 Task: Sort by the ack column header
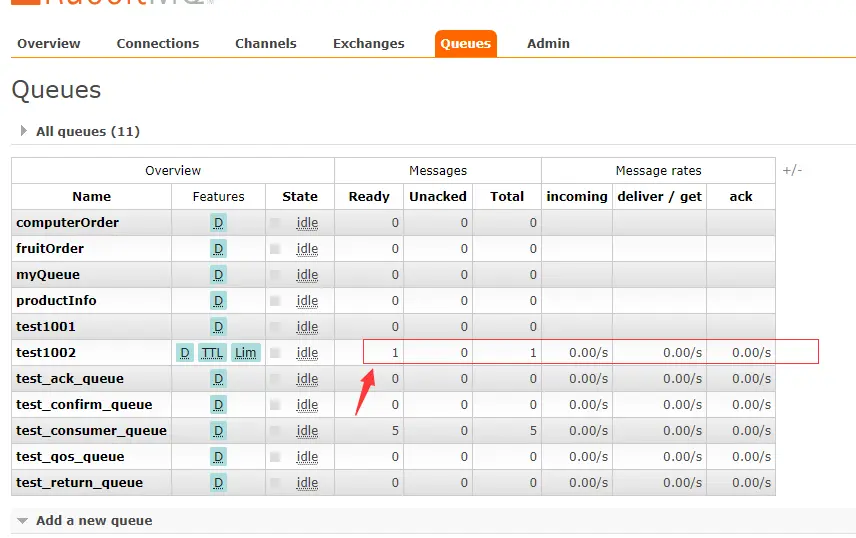tap(741, 197)
